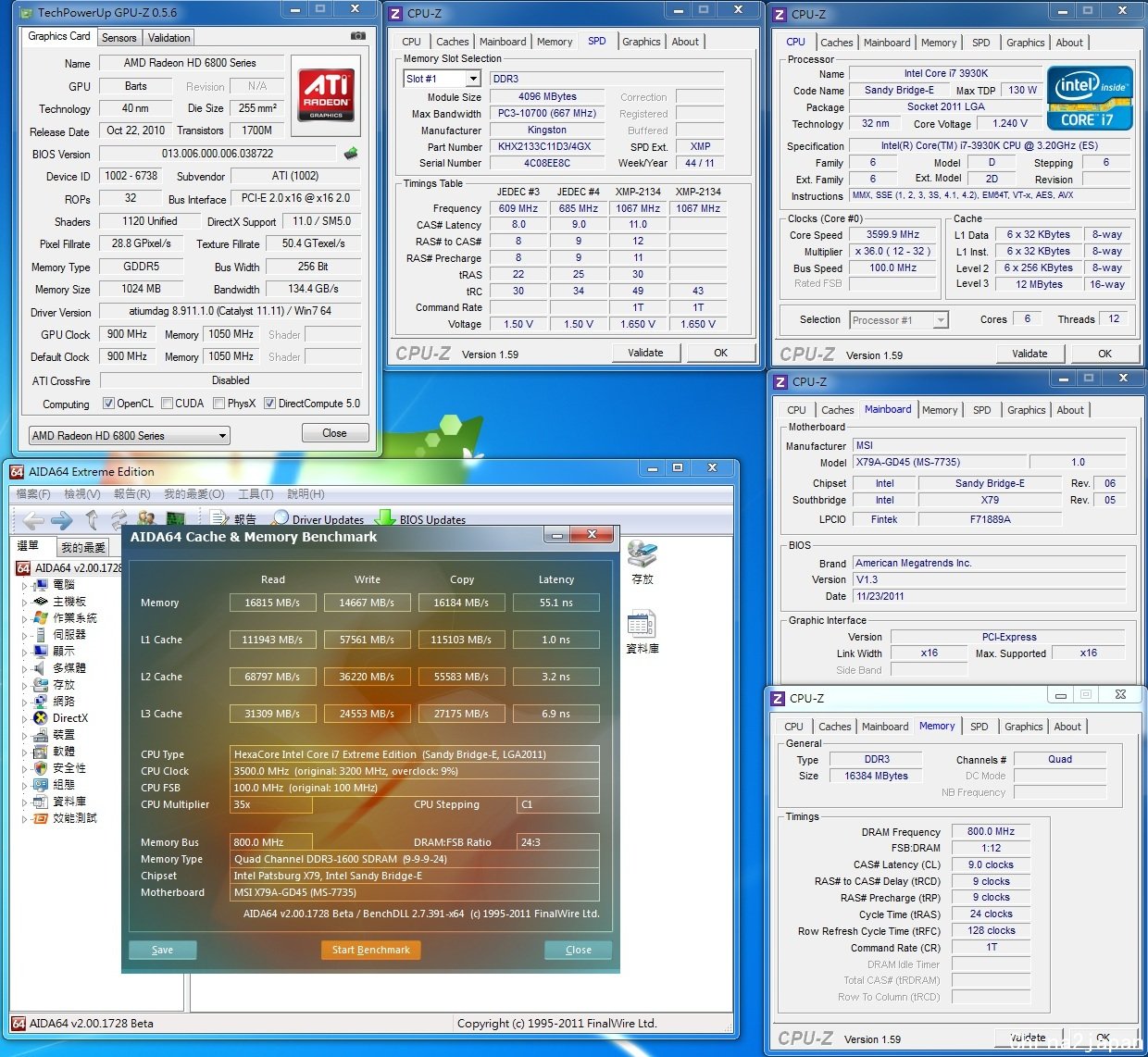Image resolution: width=1148 pixels, height=1057 pixels.
Task: Open the Caches tab in the CPU-Z SPD window
Action: click(452, 42)
